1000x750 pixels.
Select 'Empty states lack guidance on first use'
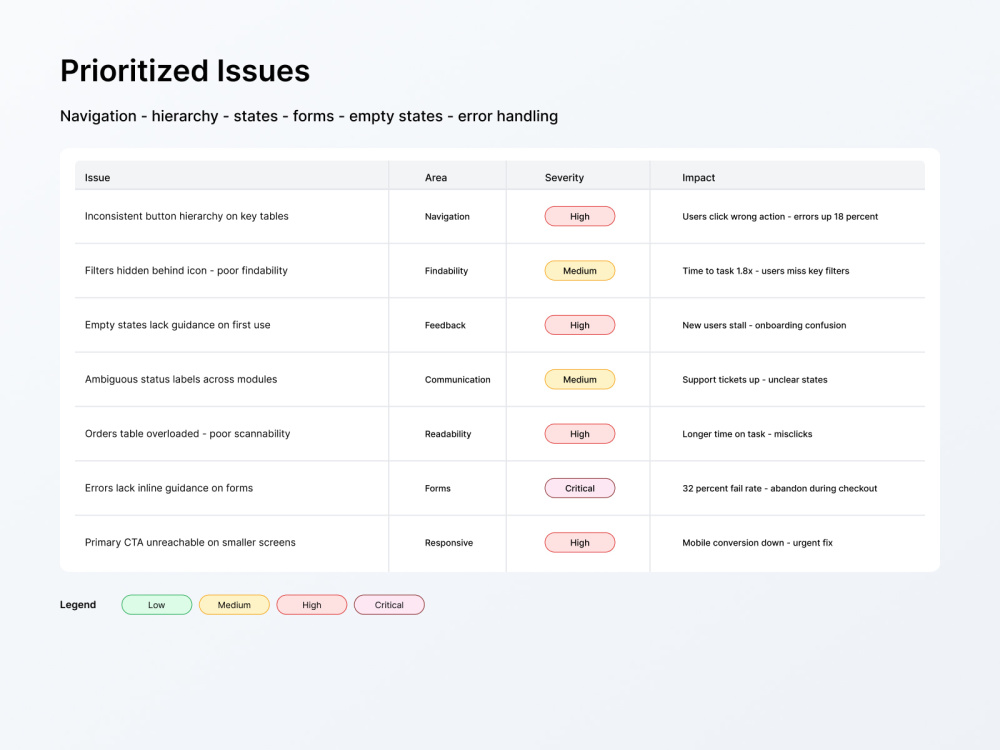click(177, 325)
